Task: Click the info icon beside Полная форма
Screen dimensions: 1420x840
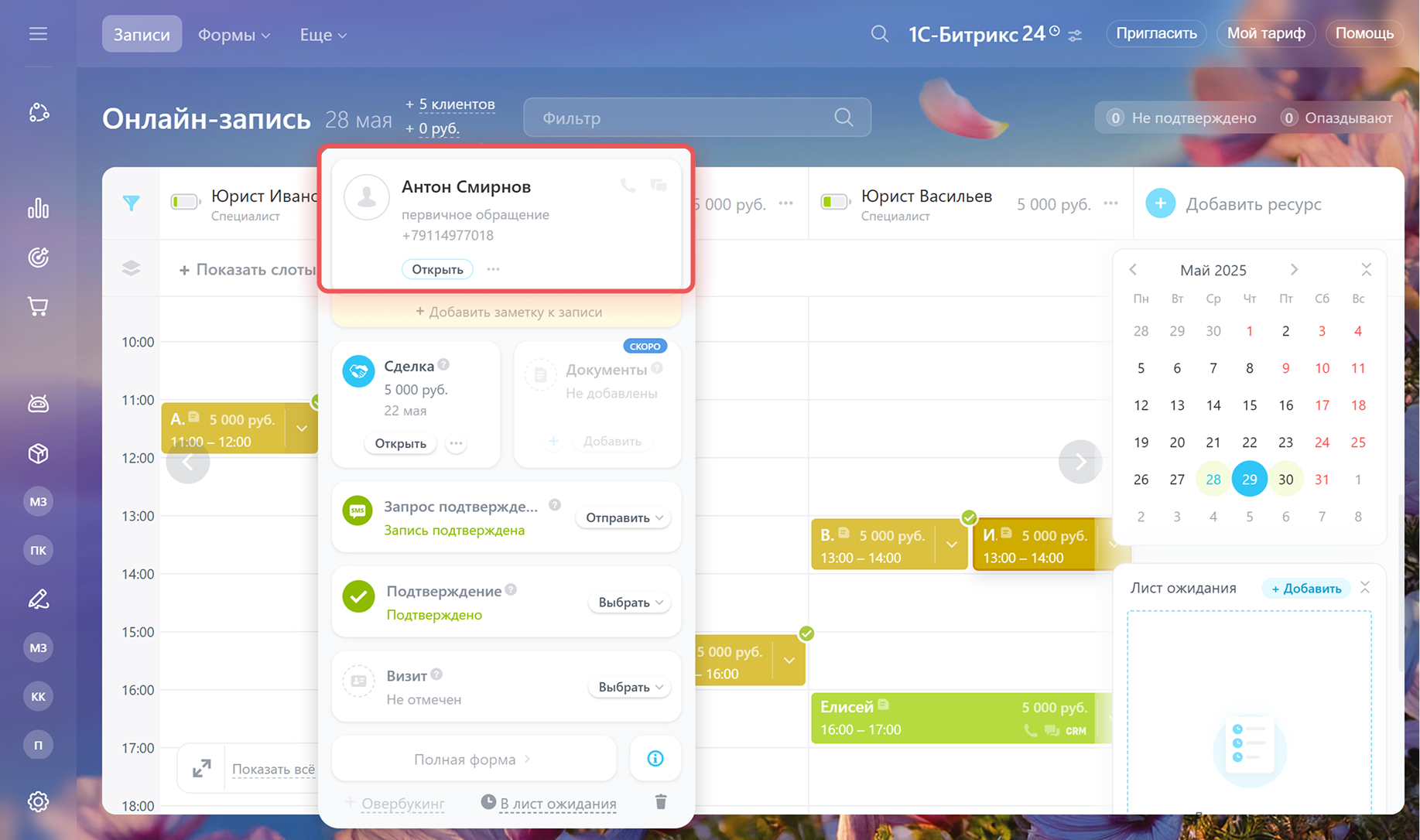Action: 655,759
